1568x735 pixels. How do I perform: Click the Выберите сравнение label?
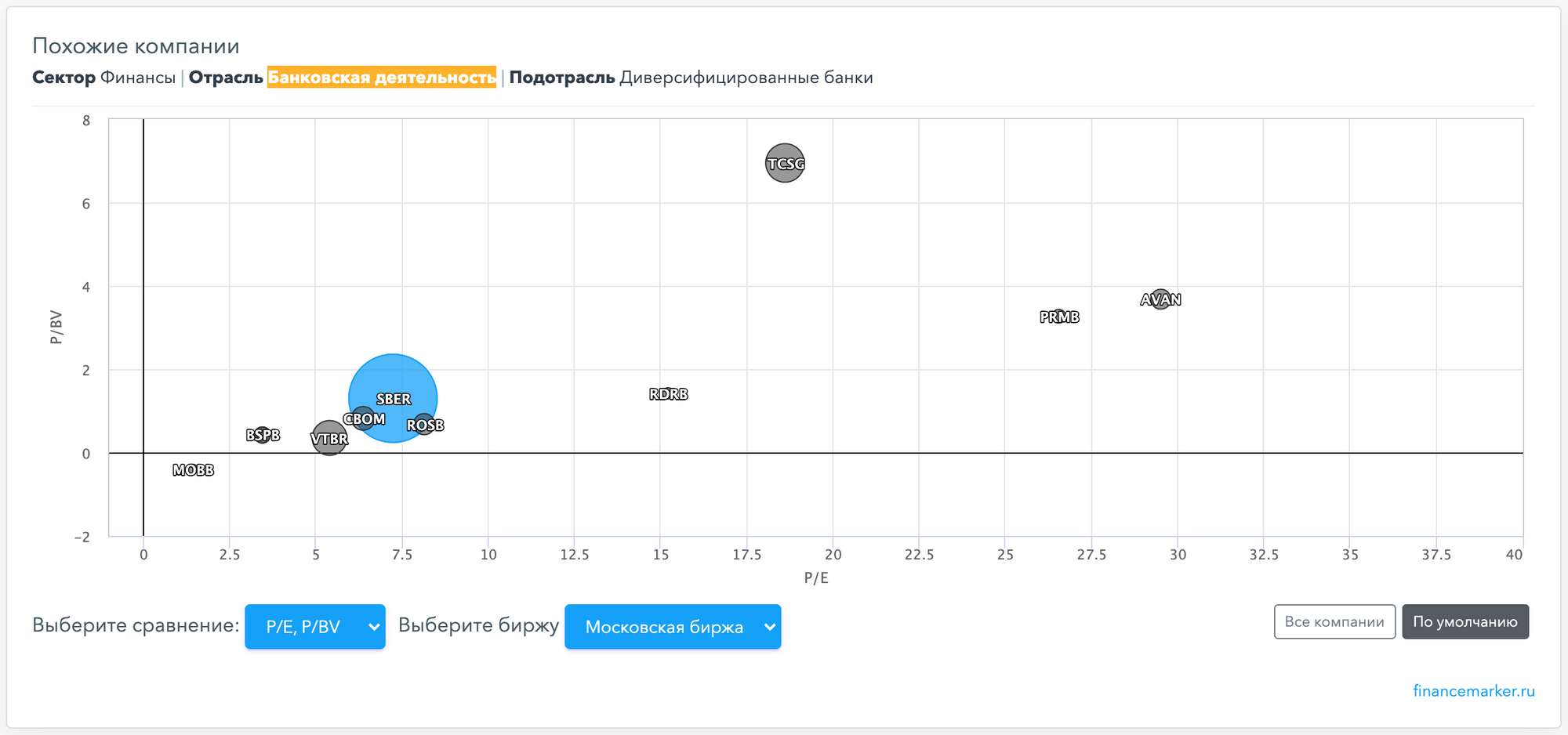(136, 625)
